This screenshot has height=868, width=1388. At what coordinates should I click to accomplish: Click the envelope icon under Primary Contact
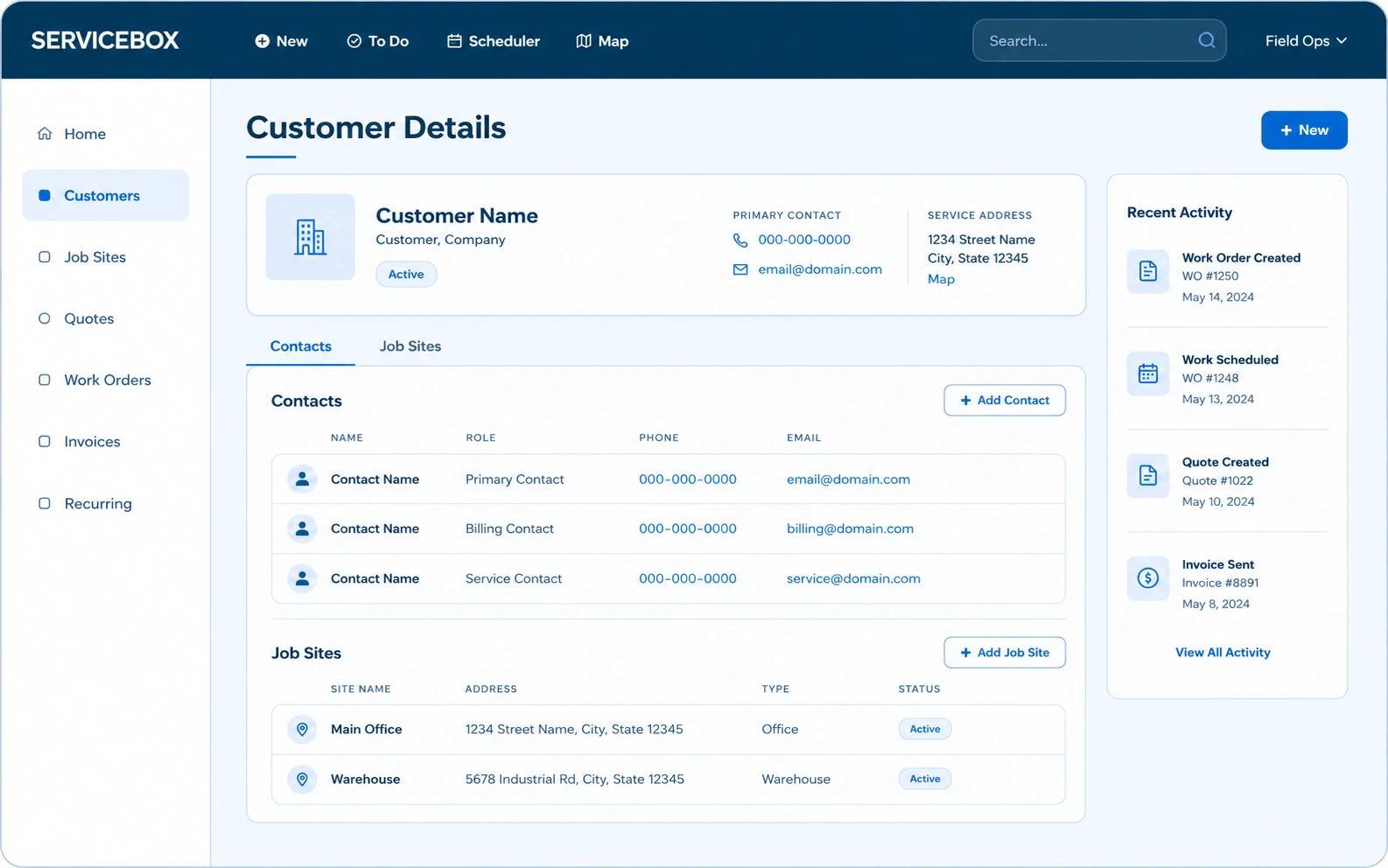click(740, 269)
